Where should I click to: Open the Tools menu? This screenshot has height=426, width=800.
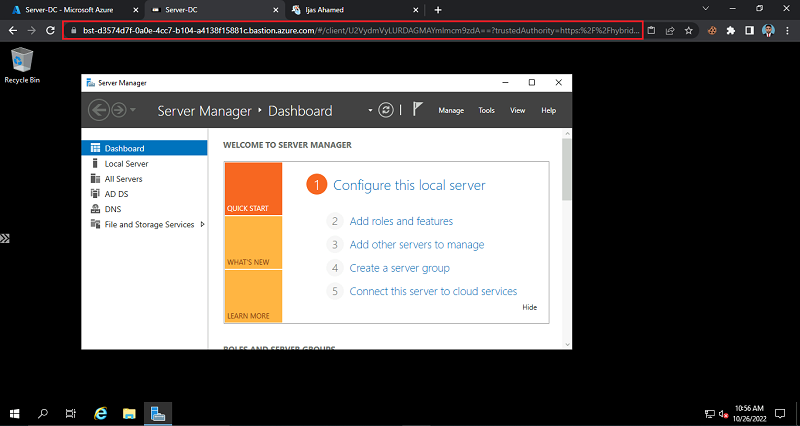[x=486, y=110]
